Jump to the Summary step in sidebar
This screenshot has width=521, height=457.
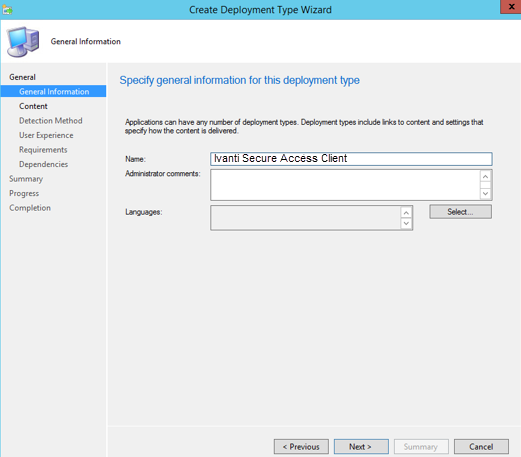pos(26,179)
